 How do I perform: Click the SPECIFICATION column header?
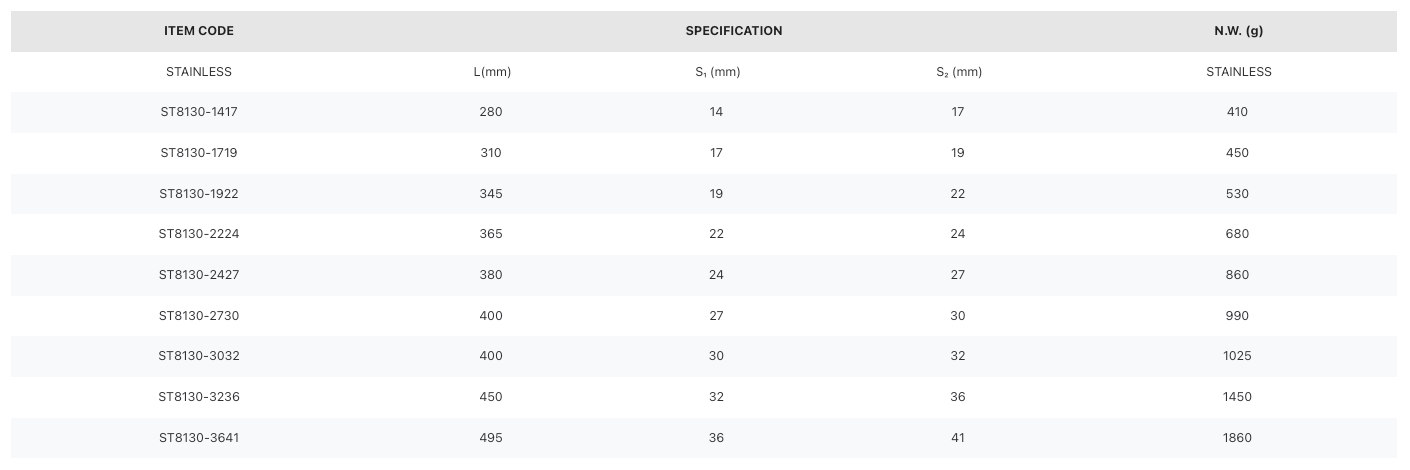(x=734, y=31)
